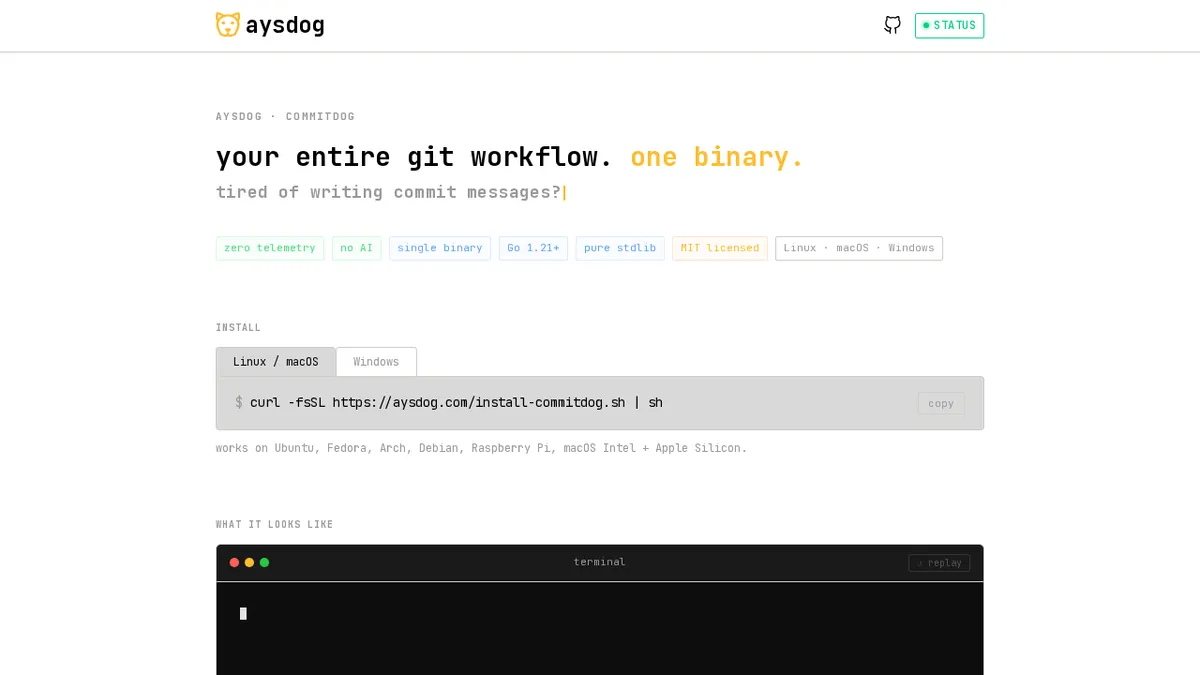
Task: Click the red dot in terminal title bar
Action: (234, 562)
